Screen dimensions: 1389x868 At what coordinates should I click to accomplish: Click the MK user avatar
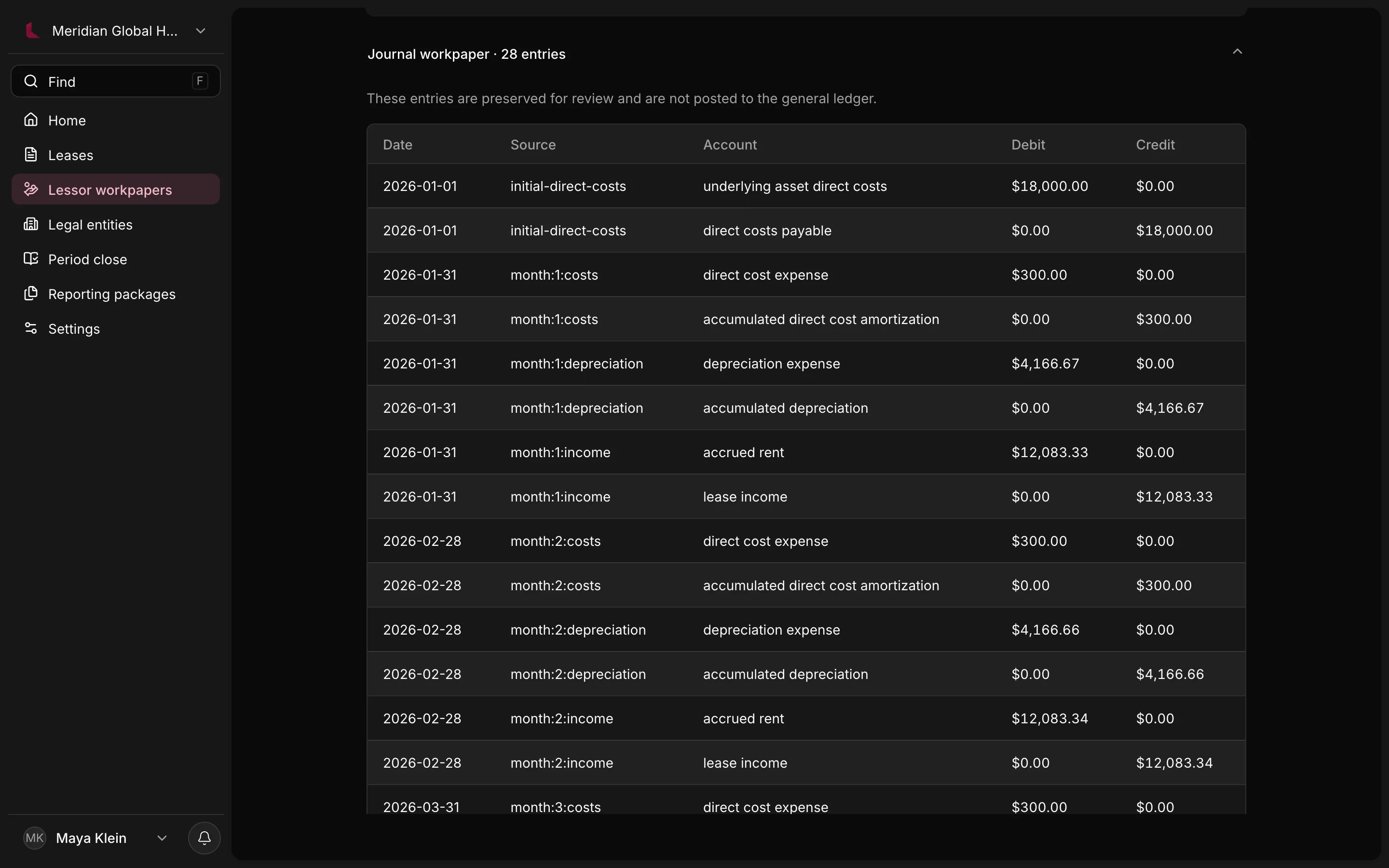pyautogui.click(x=34, y=838)
